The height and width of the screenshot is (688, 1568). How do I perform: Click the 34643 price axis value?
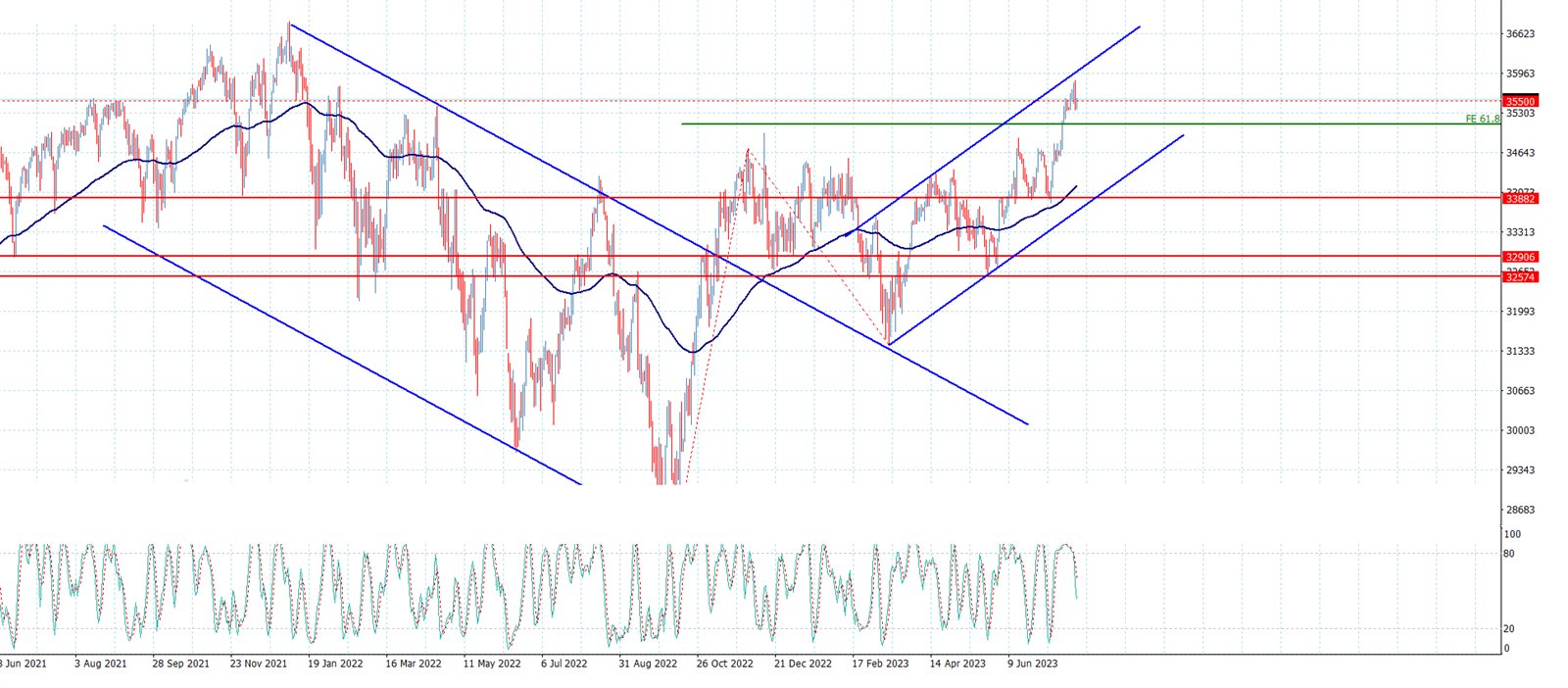[x=1520, y=153]
